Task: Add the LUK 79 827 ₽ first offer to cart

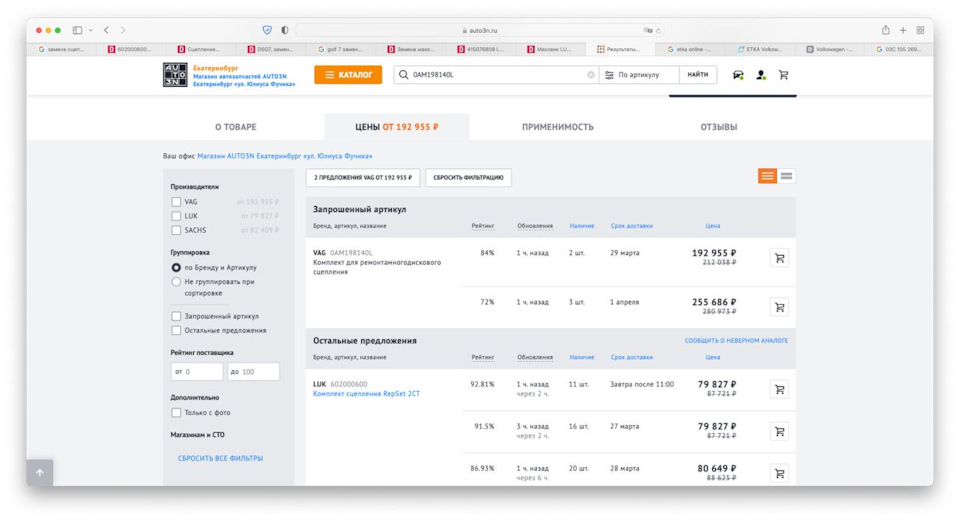Action: 779,389
